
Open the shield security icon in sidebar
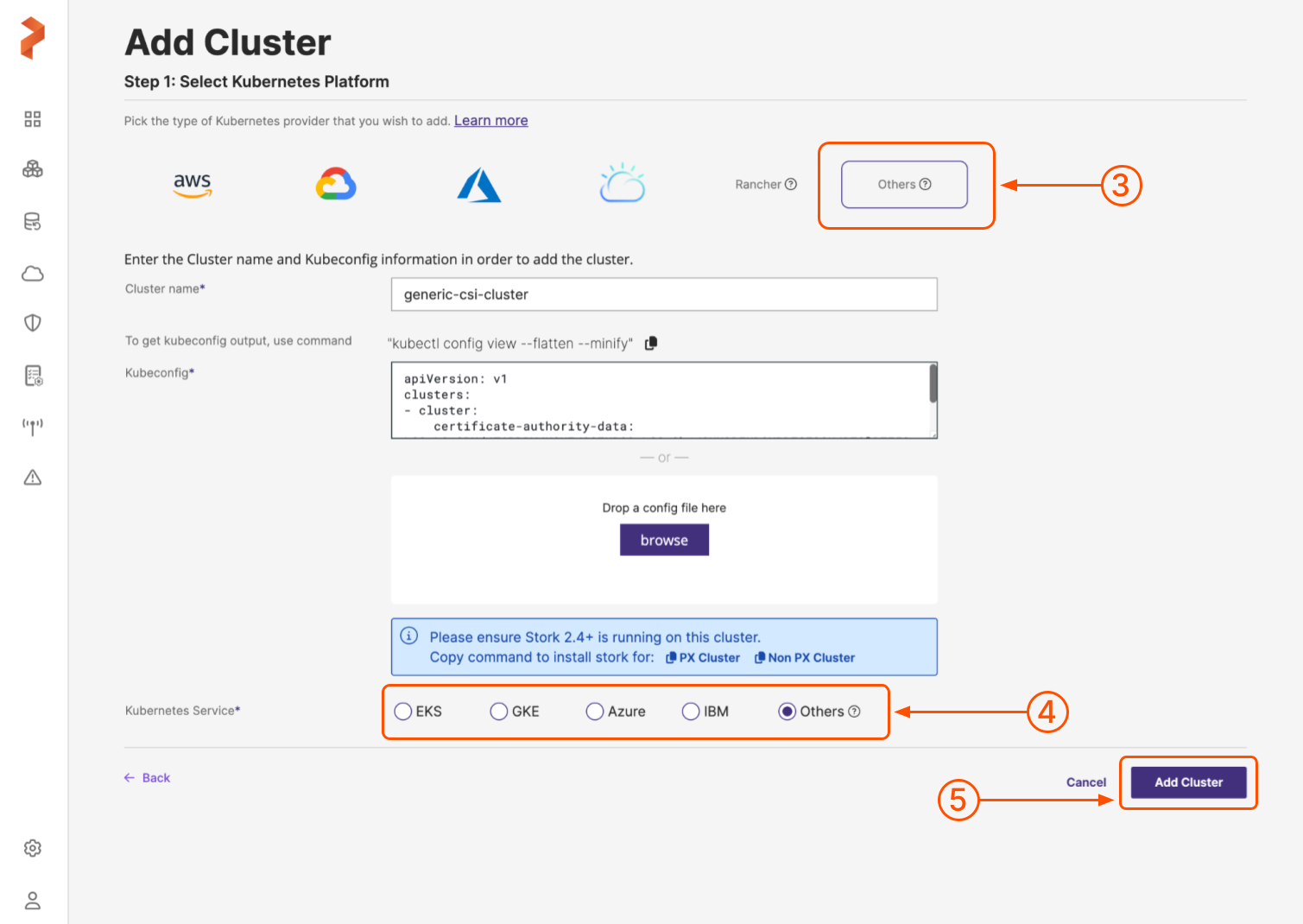point(33,323)
